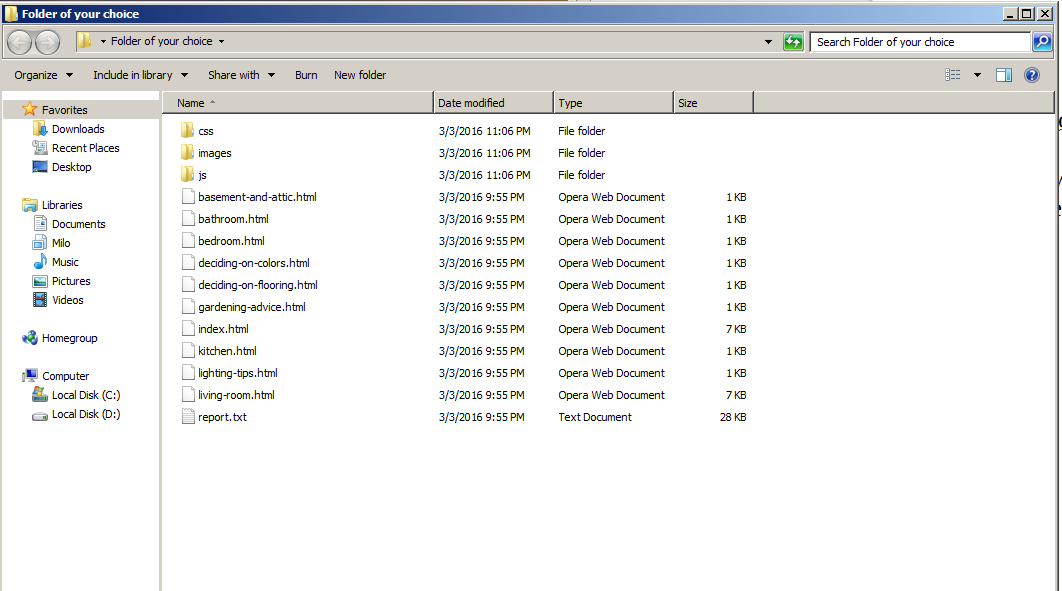Viewport: 1062px width, 591px height.
Task: Select the report.txt file icon
Action: [187, 417]
